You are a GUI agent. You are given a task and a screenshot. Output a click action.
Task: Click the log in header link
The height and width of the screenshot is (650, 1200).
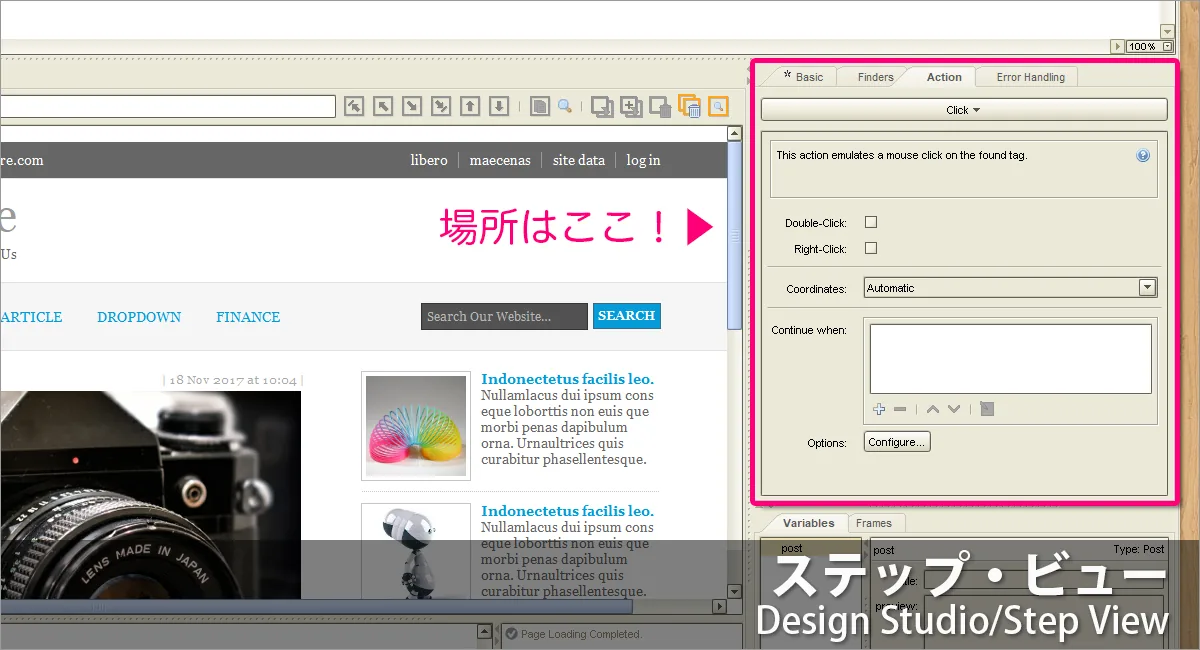[x=643, y=160]
